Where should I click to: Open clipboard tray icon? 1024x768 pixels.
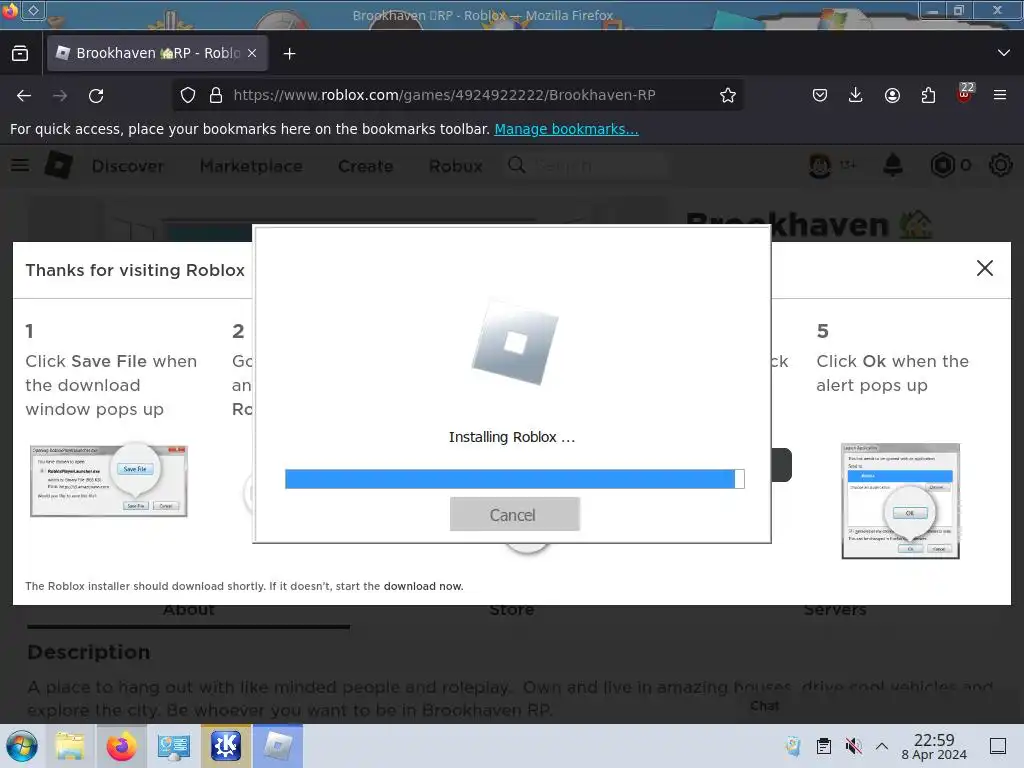[824, 746]
